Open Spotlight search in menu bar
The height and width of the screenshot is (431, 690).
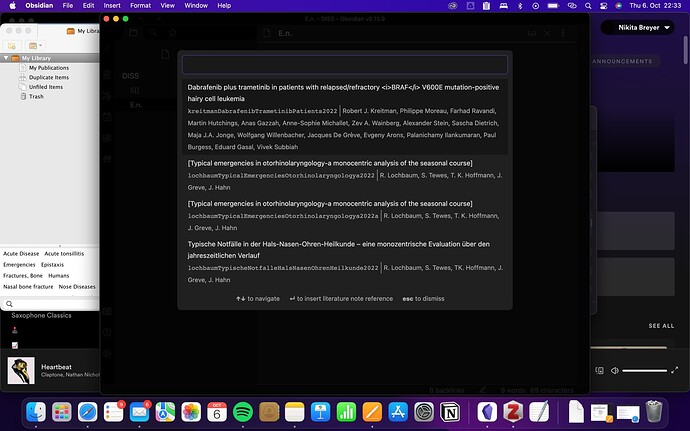[588, 6]
